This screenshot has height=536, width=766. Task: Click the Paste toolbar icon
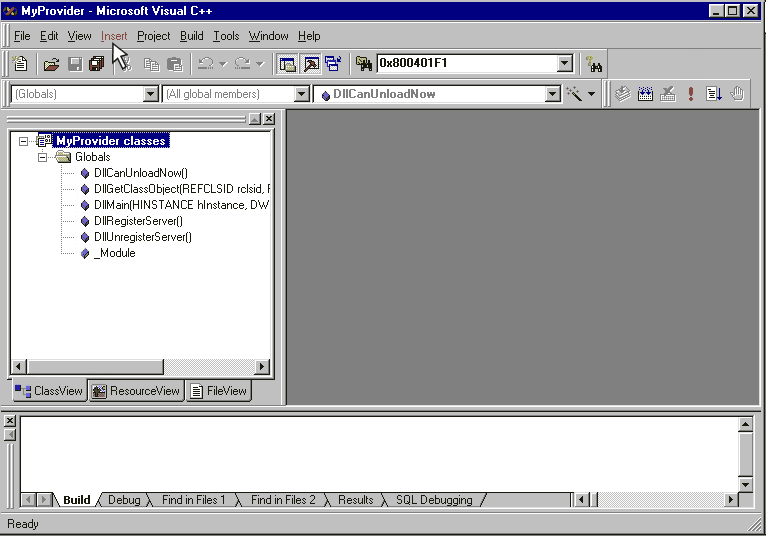coord(174,64)
